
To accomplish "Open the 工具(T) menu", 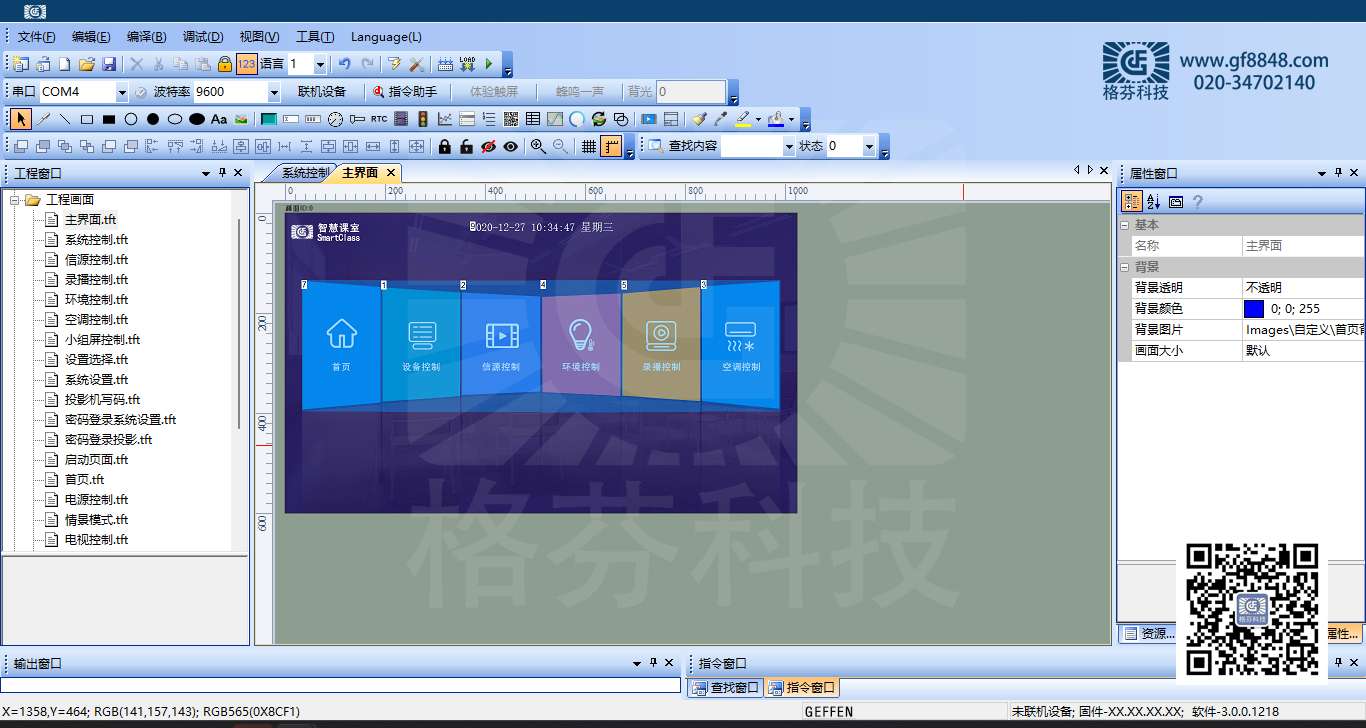I will click(x=315, y=37).
